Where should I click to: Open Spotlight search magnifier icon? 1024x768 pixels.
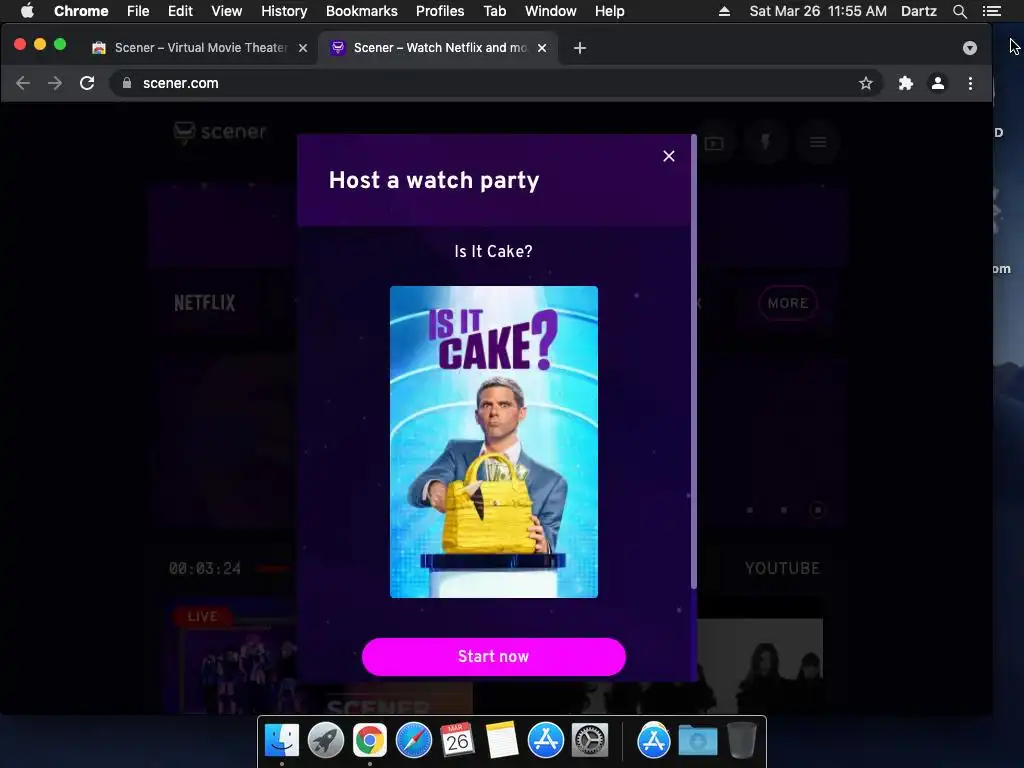959,11
